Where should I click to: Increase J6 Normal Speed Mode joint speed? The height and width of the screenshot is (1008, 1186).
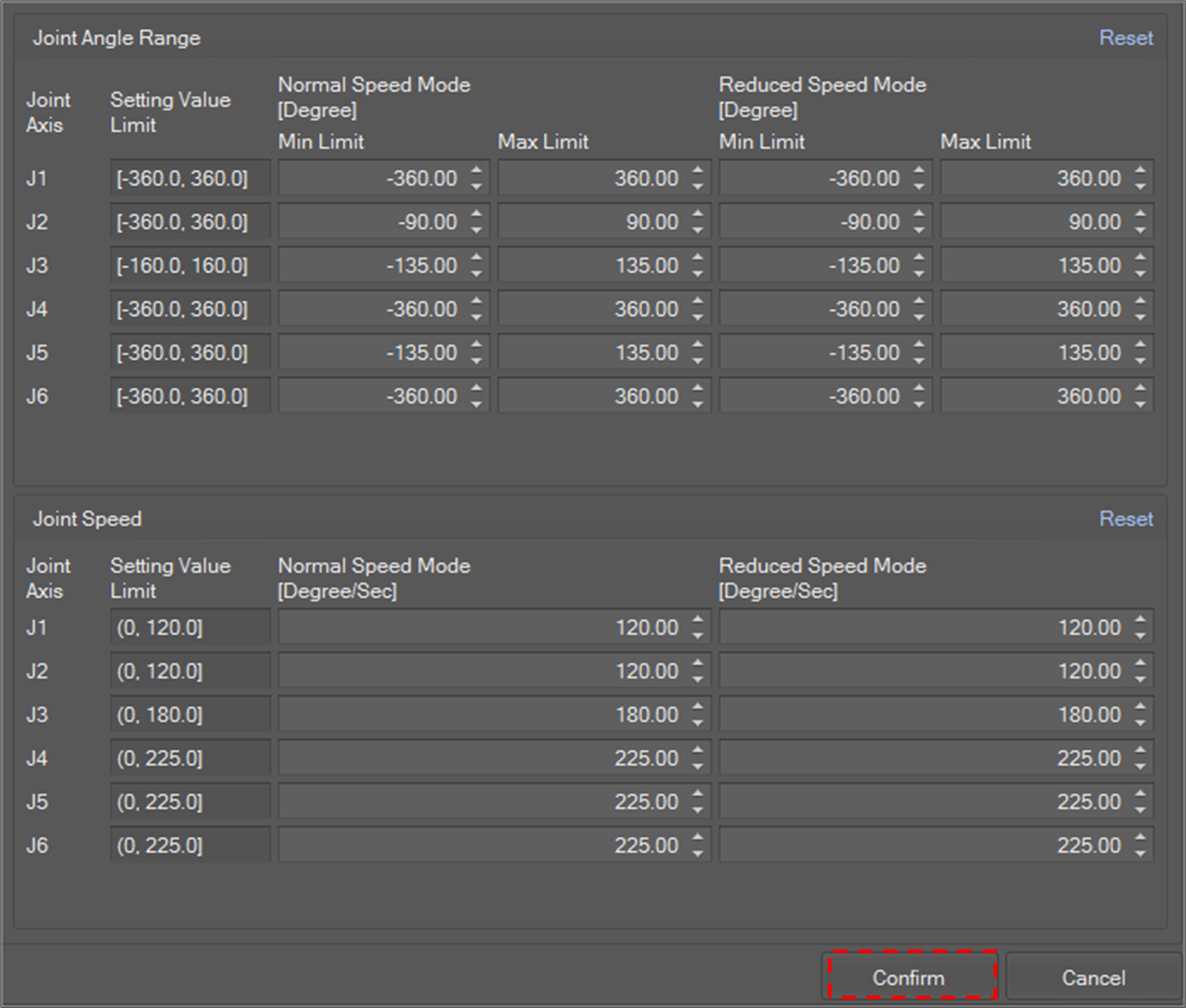[x=698, y=837]
